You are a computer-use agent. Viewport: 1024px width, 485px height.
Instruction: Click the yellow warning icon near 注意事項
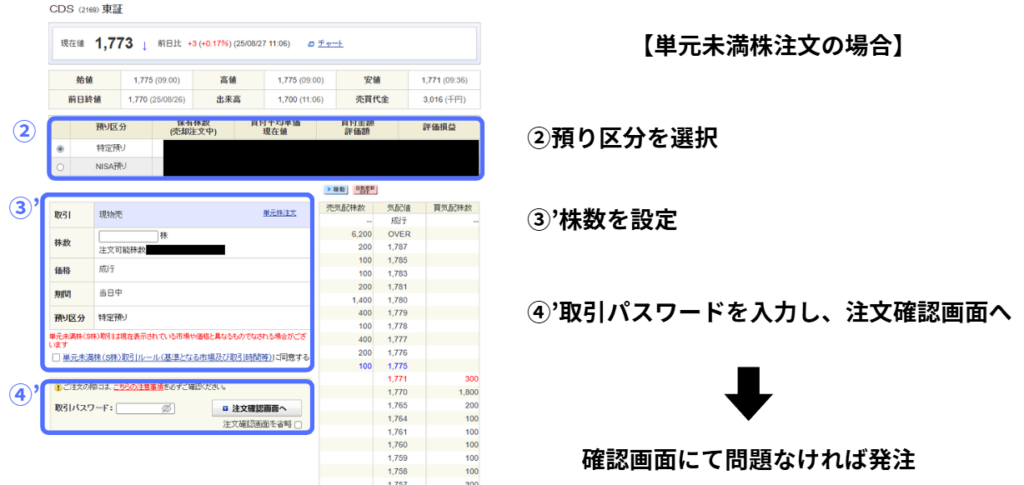57,386
